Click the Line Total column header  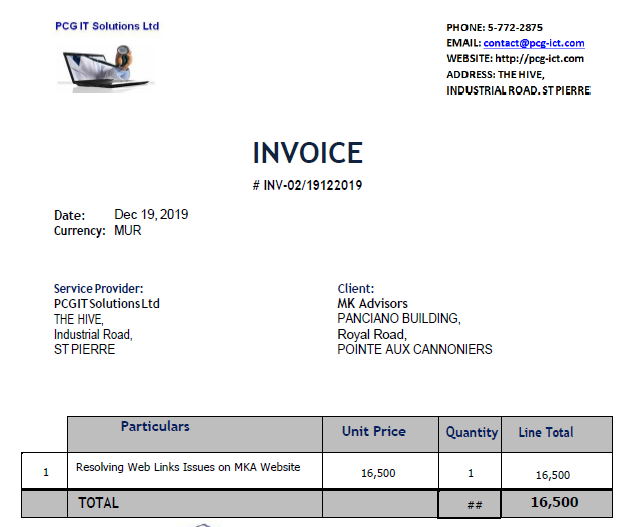(546, 432)
